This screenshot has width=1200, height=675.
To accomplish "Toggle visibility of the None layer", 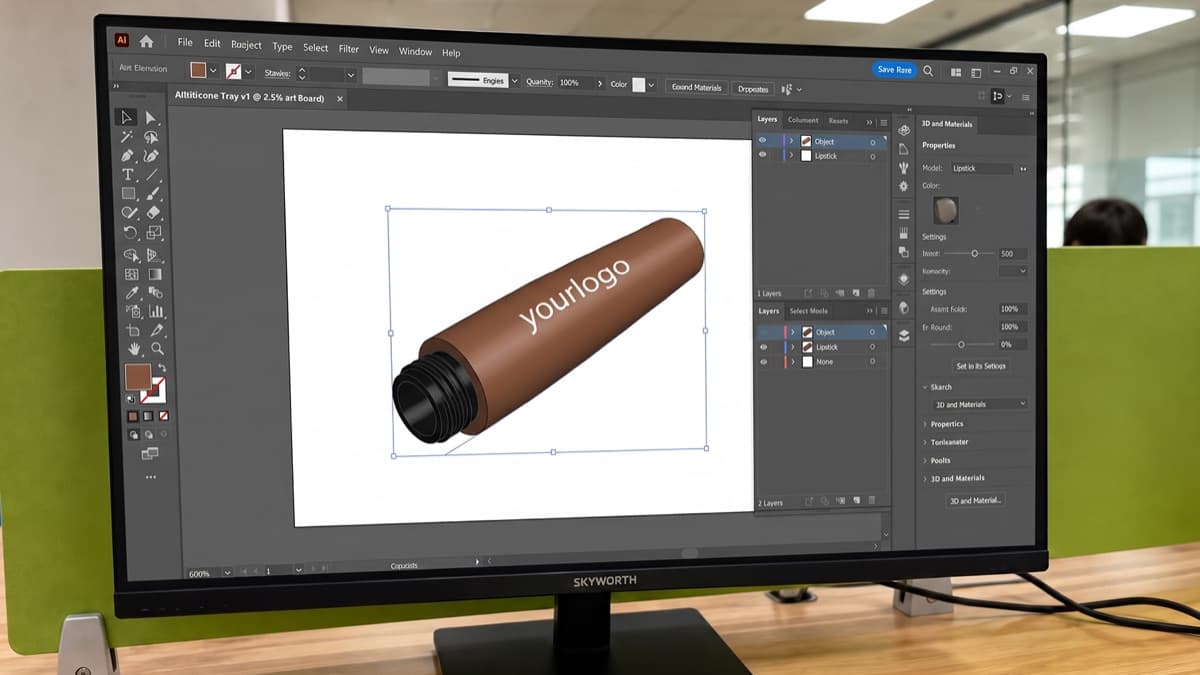I will tap(764, 362).
